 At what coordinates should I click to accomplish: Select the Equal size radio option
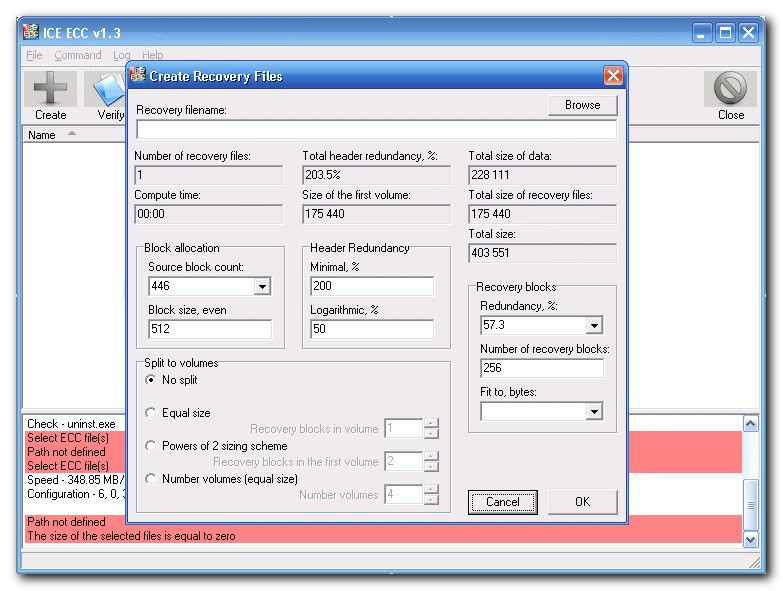[150, 413]
